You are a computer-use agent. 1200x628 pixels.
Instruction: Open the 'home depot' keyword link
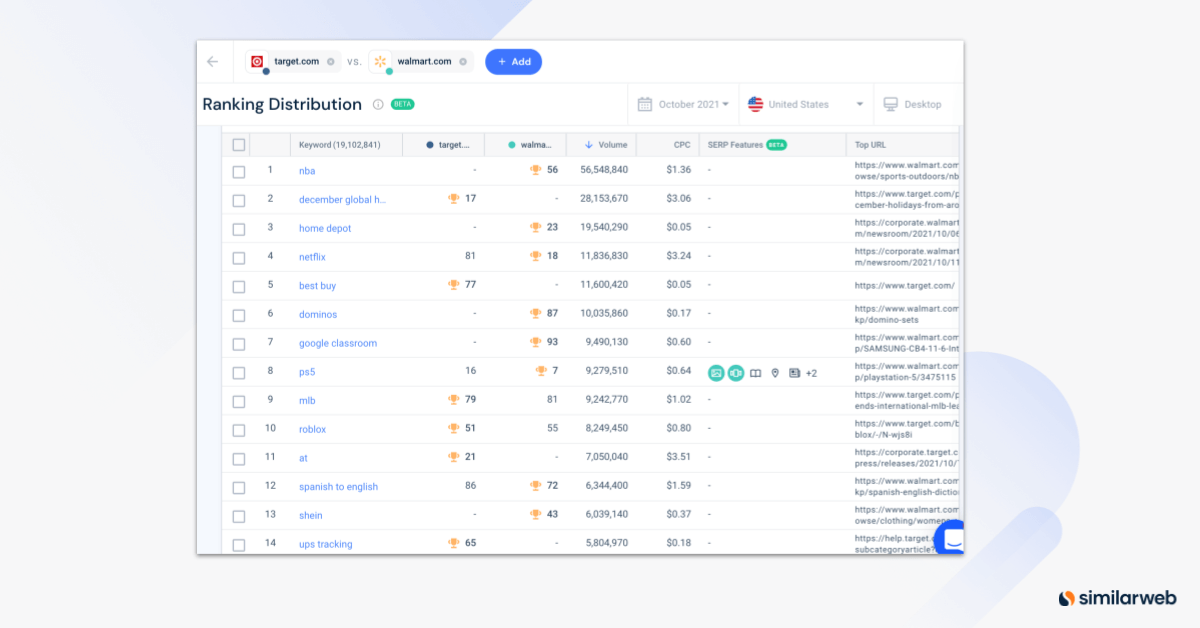pyautogui.click(x=325, y=228)
